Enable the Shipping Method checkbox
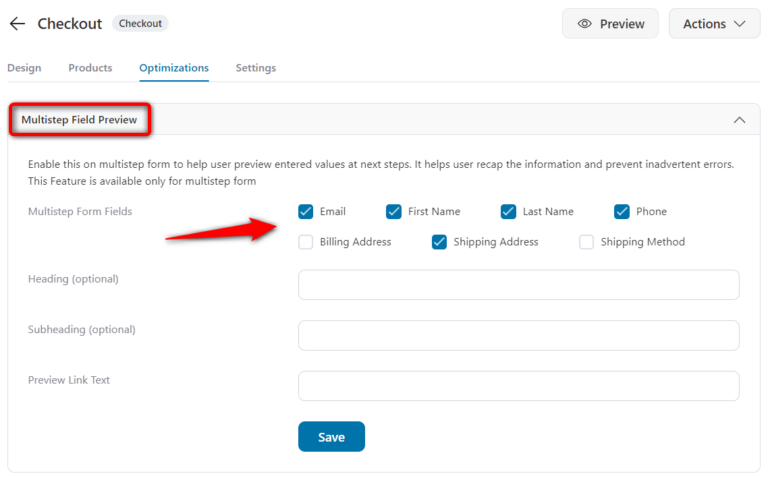This screenshot has width=768, height=478. point(587,242)
